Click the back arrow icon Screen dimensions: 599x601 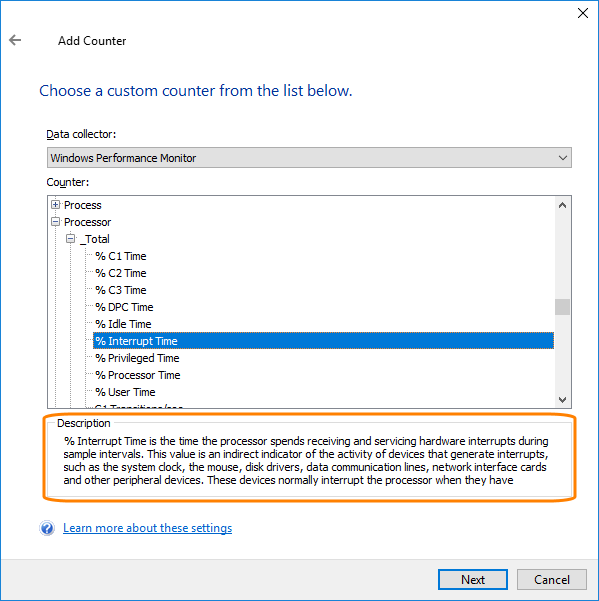point(15,40)
